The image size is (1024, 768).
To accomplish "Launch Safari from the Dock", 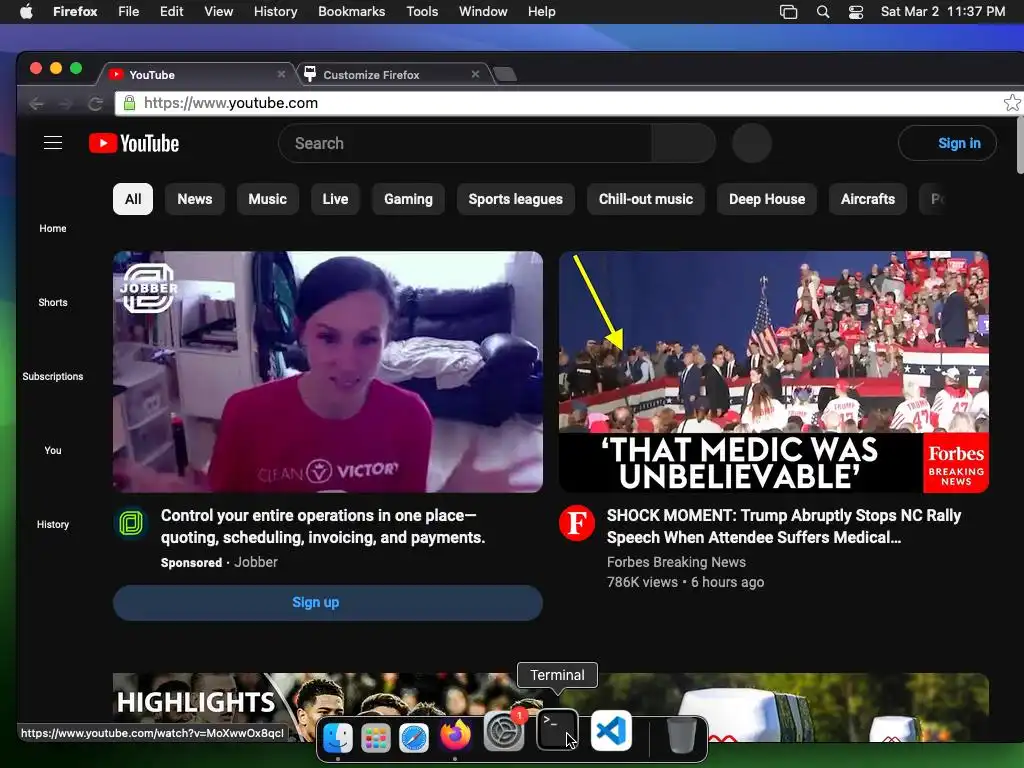I will (414, 738).
